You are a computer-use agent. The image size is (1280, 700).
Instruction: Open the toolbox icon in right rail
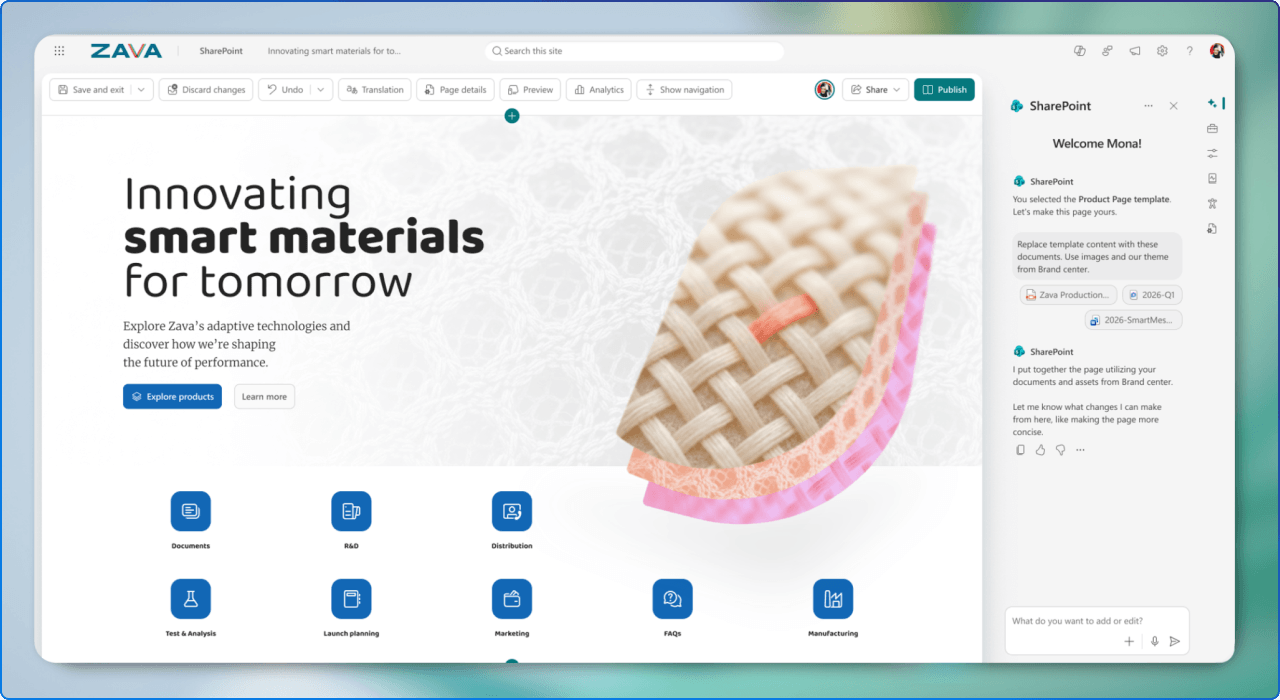click(1213, 128)
